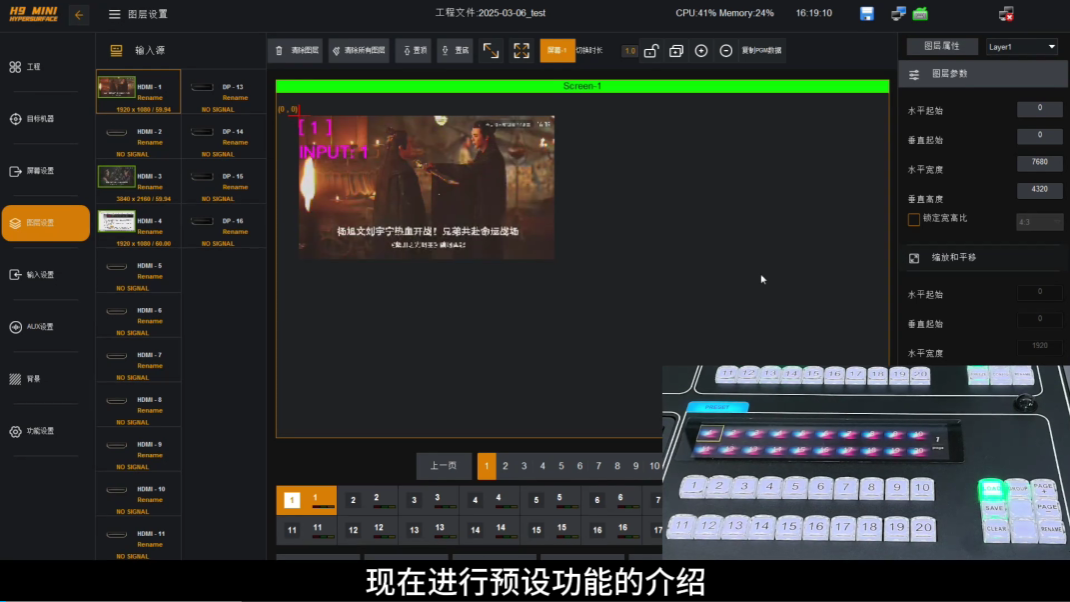This screenshot has width=1070, height=602.
Task: Click the zoom in plus icon
Action: 701,51
